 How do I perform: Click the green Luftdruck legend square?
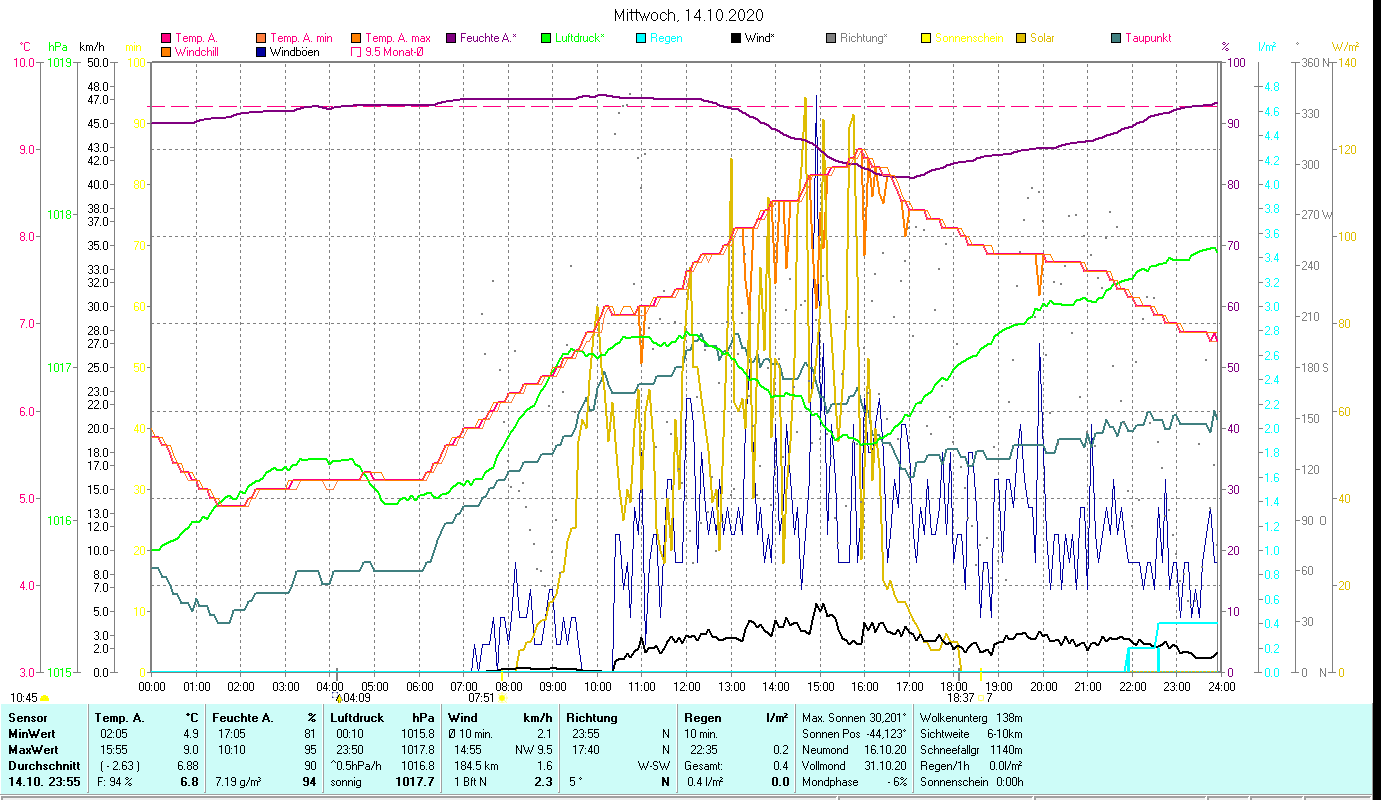[x=545, y=39]
